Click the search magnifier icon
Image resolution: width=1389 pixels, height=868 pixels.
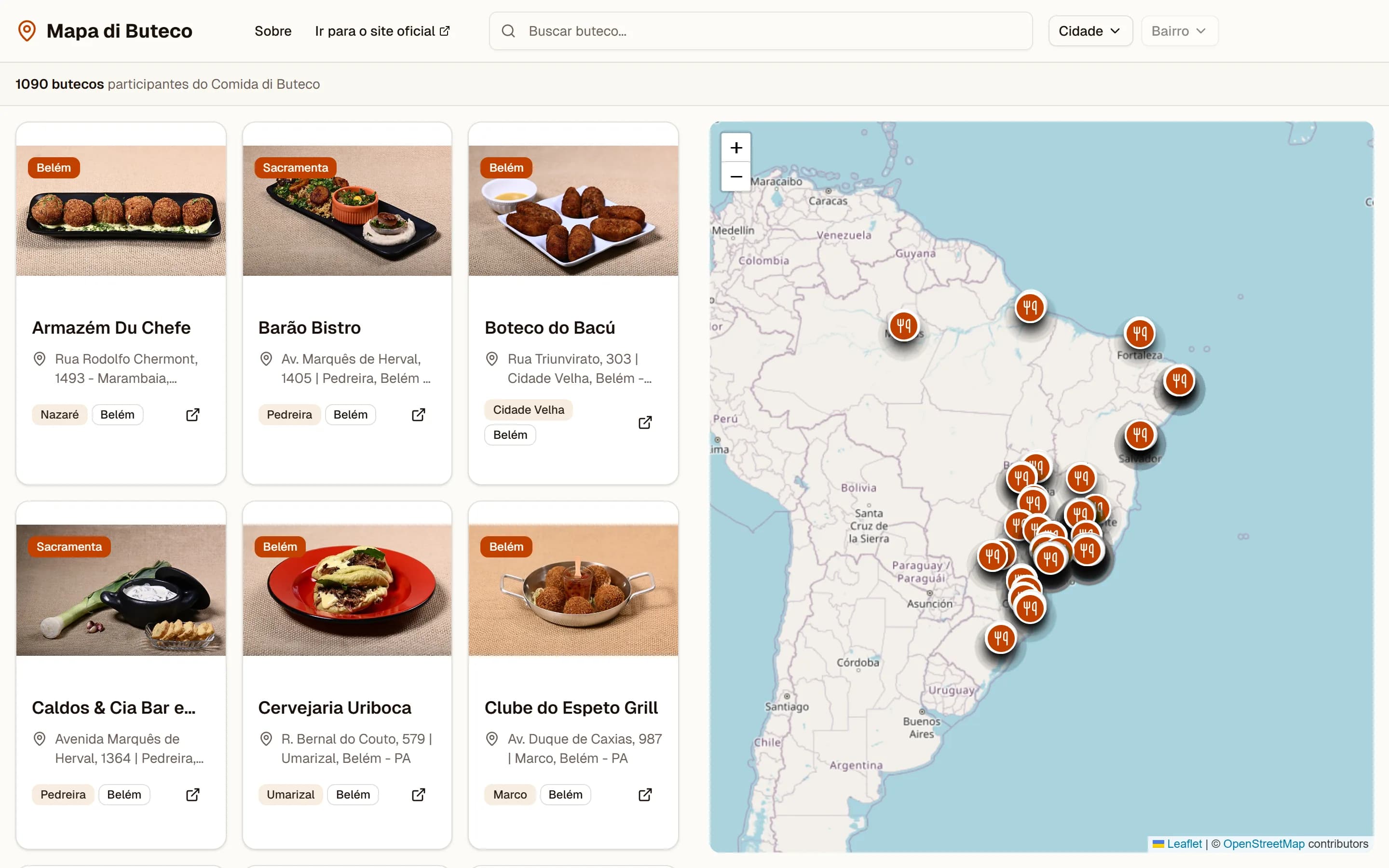point(508,31)
